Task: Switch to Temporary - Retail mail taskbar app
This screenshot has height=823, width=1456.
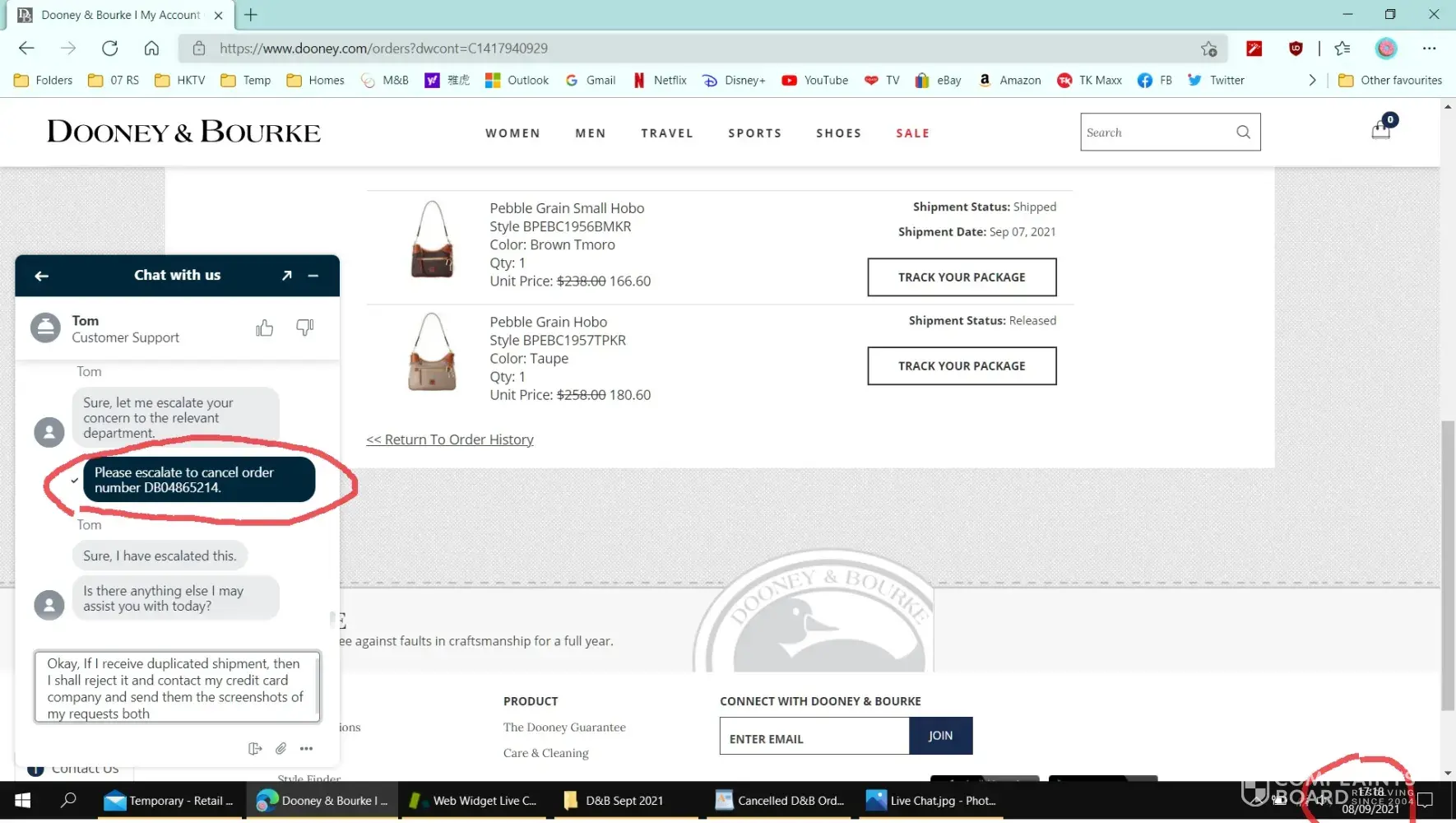Action: (169, 801)
